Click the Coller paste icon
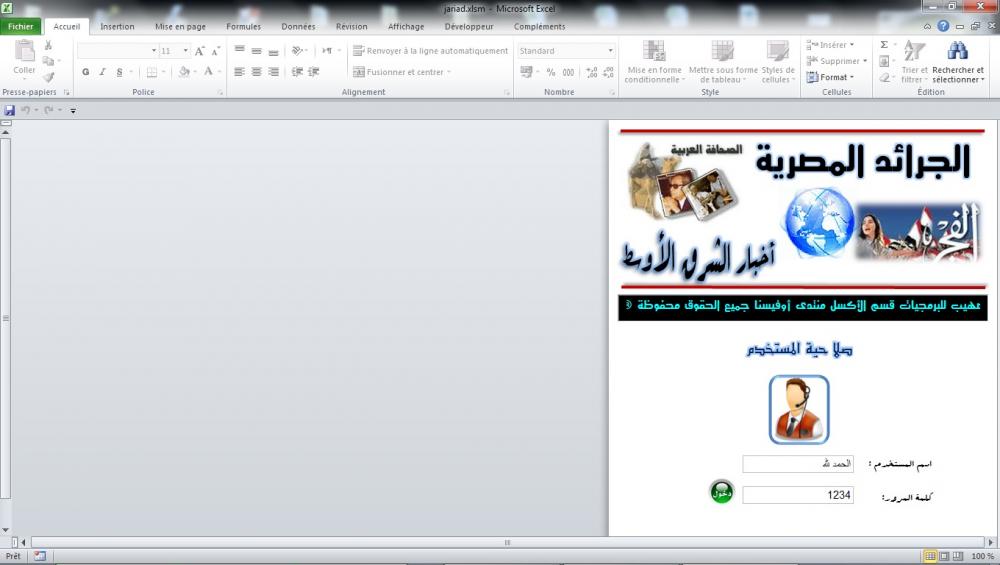Image resolution: width=1000 pixels, height=565 pixels. (24, 50)
